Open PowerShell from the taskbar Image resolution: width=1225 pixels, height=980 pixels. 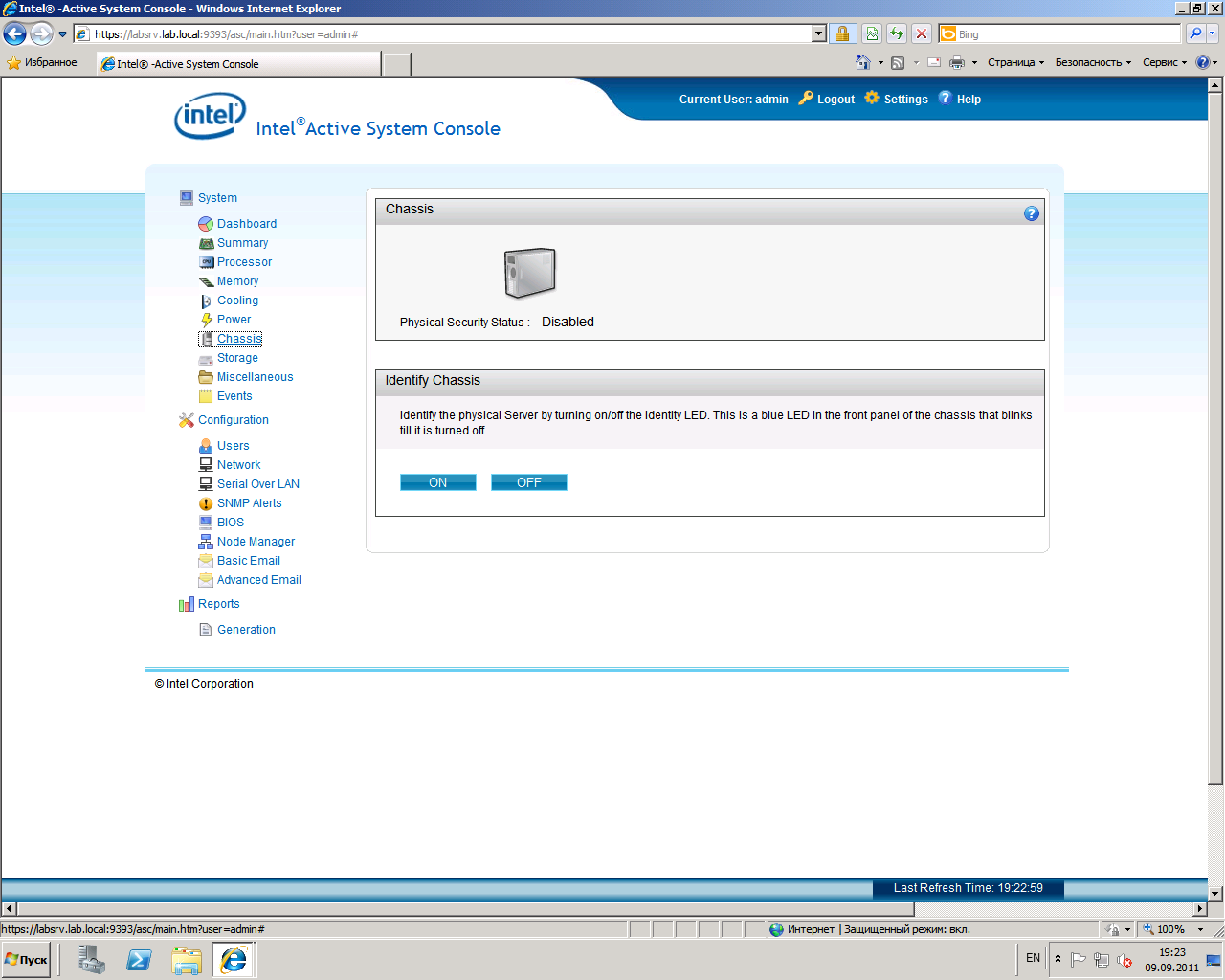(x=139, y=959)
